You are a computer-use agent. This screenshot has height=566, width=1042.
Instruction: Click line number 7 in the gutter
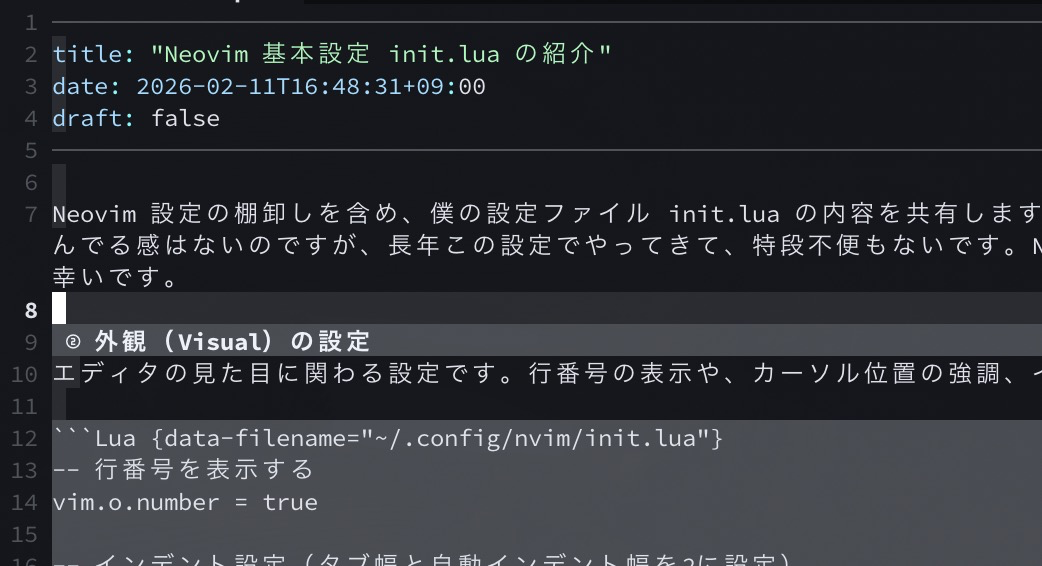31,214
